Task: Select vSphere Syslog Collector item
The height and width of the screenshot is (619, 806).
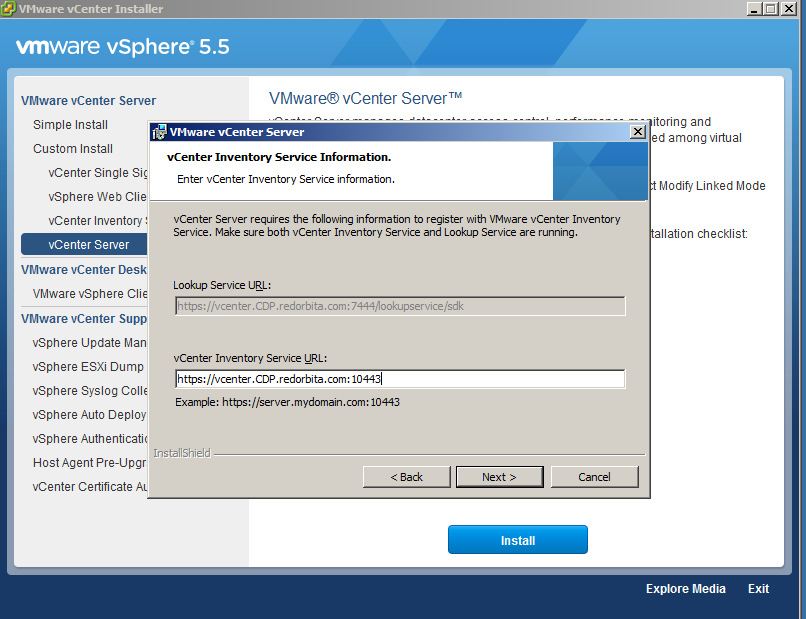Action: point(90,391)
